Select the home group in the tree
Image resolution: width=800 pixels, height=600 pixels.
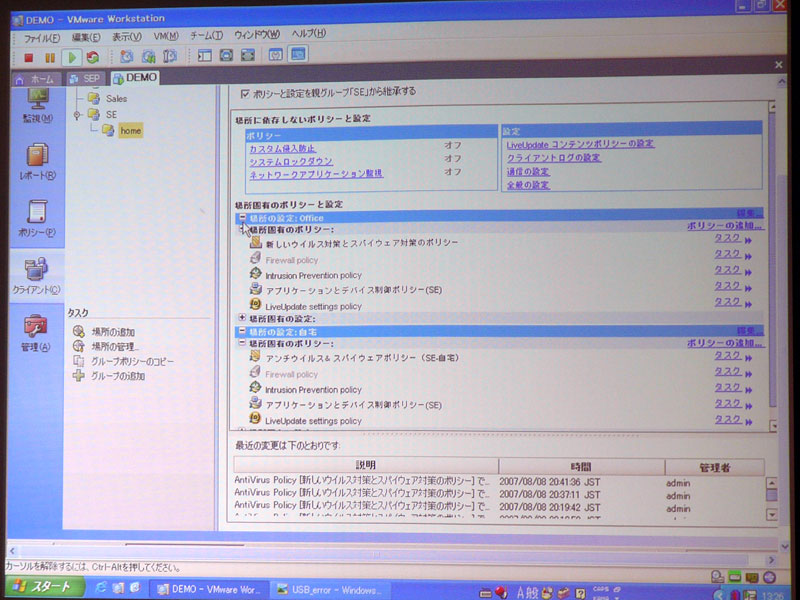(130, 131)
